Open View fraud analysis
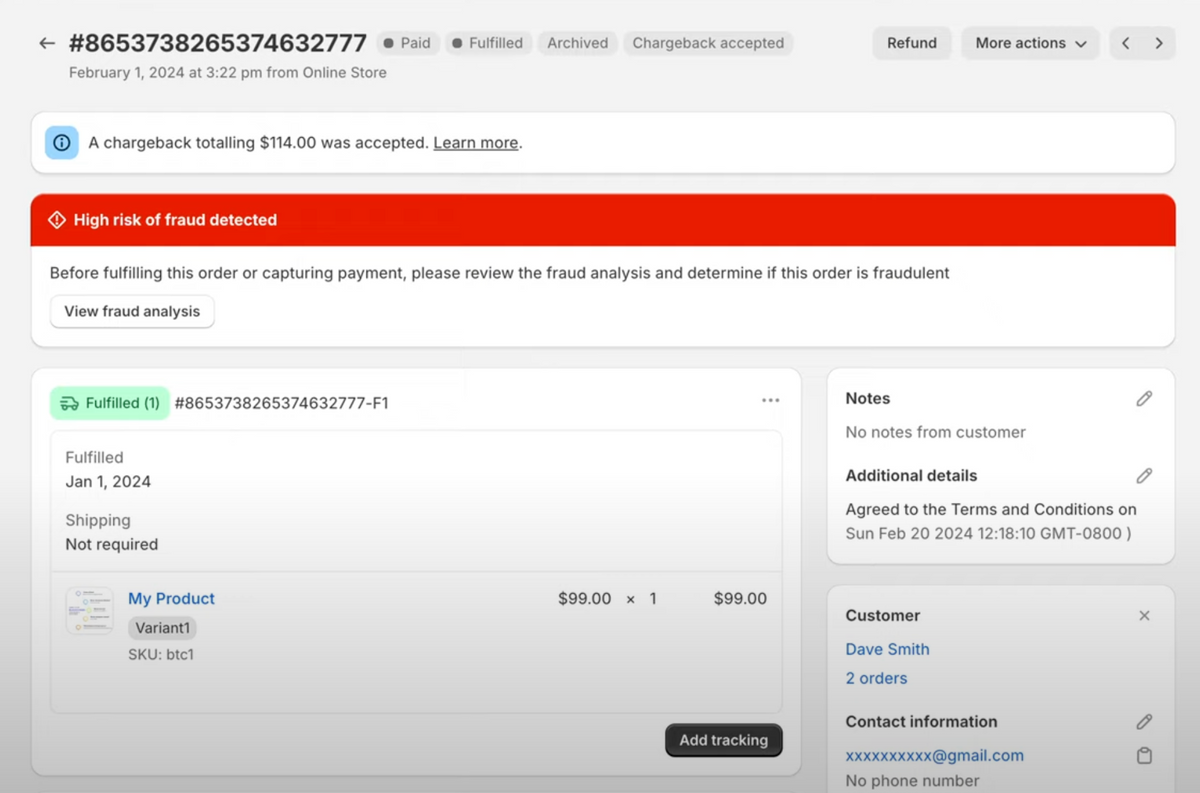This screenshot has width=1200, height=793. pyautogui.click(x=132, y=311)
